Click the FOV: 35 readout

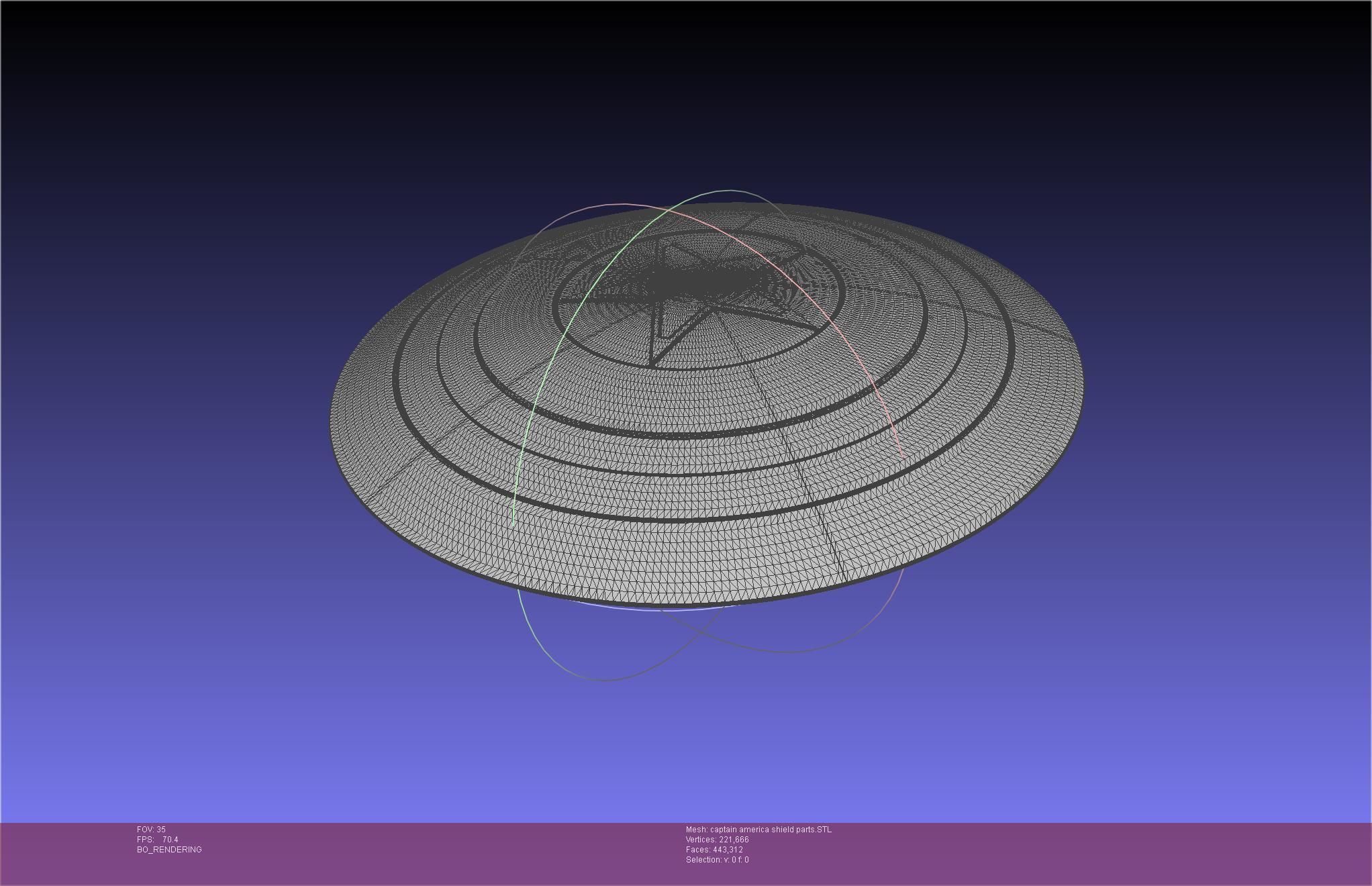click(151, 830)
